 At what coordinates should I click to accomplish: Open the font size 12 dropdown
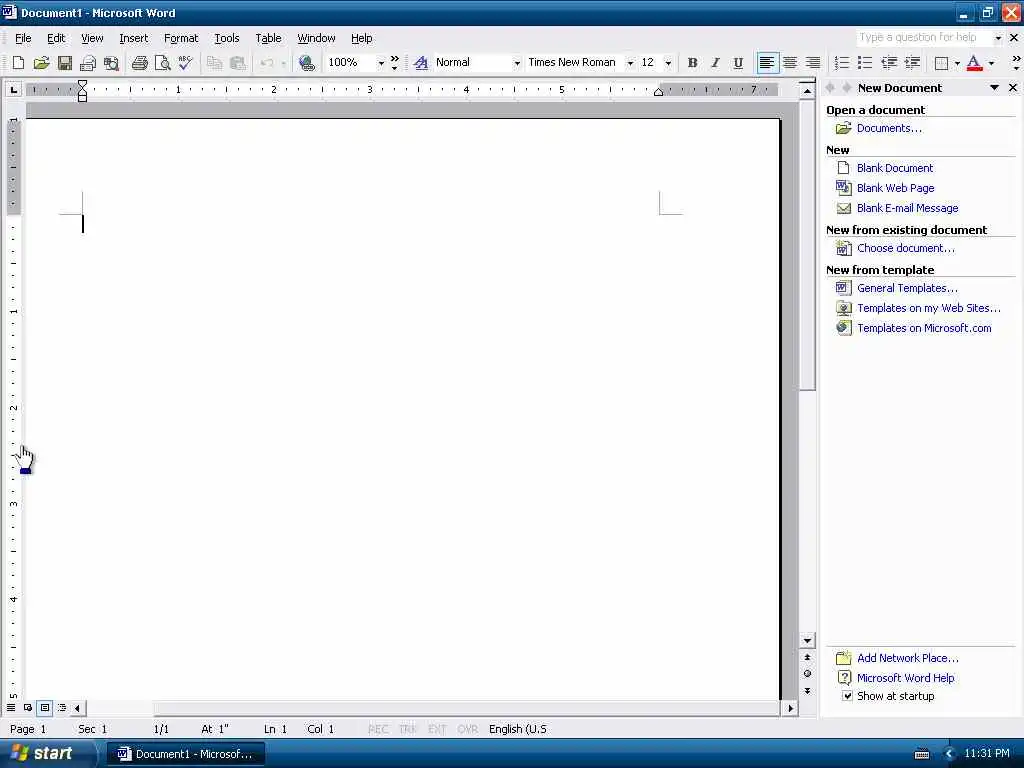point(668,63)
